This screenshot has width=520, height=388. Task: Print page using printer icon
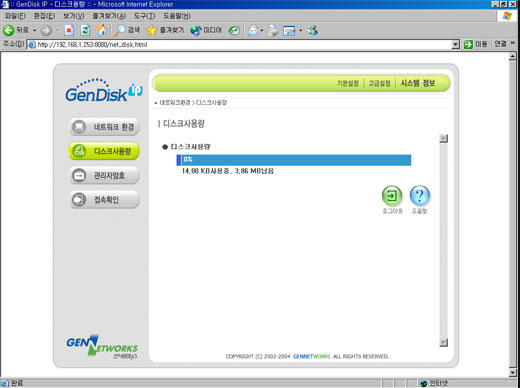click(x=273, y=31)
